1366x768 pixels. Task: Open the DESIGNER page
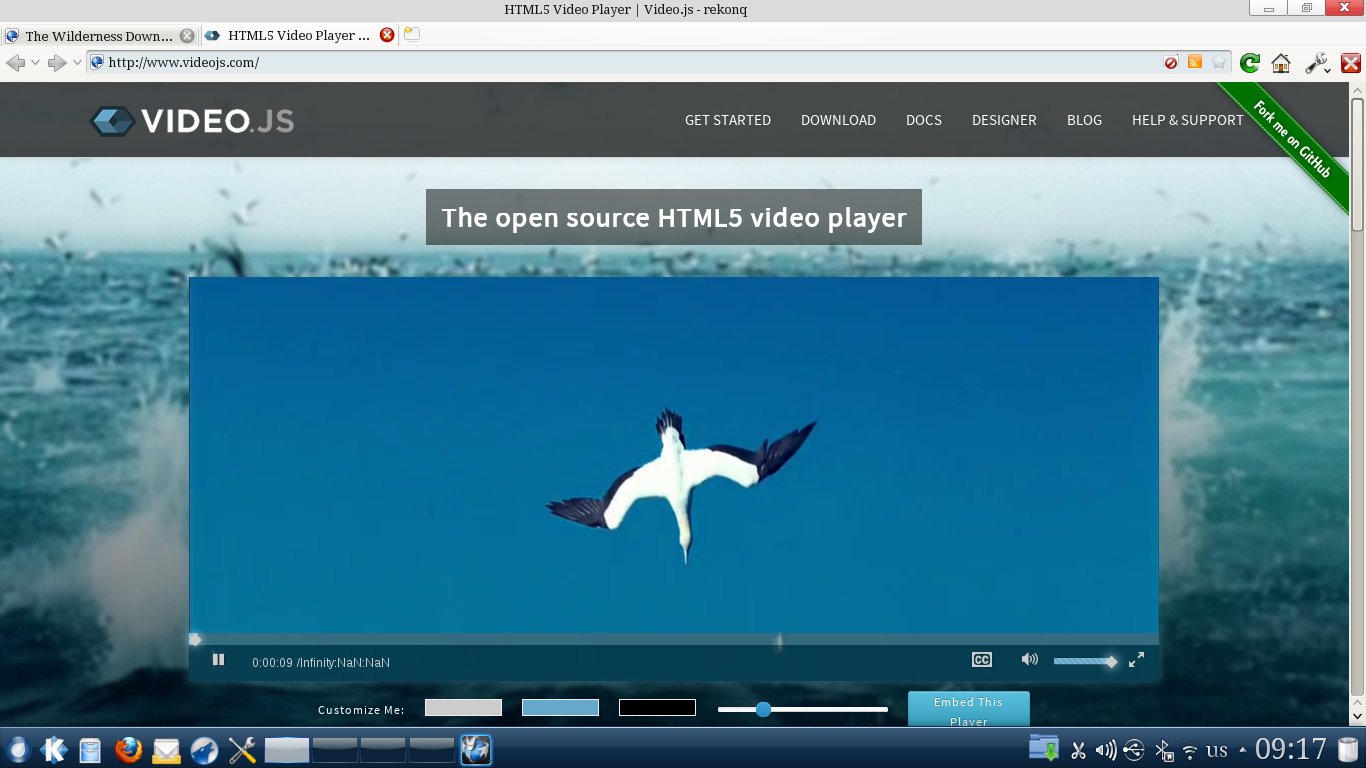tap(1004, 120)
